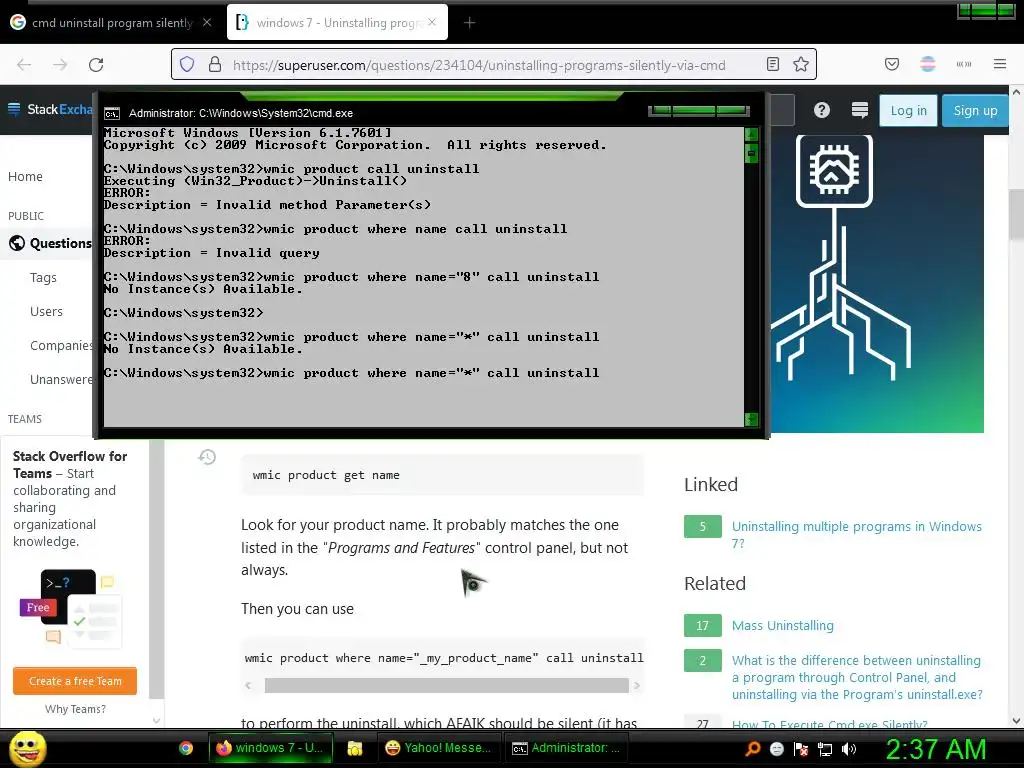The image size is (1024, 768).
Task: Reload the current page
Action: (x=96, y=65)
